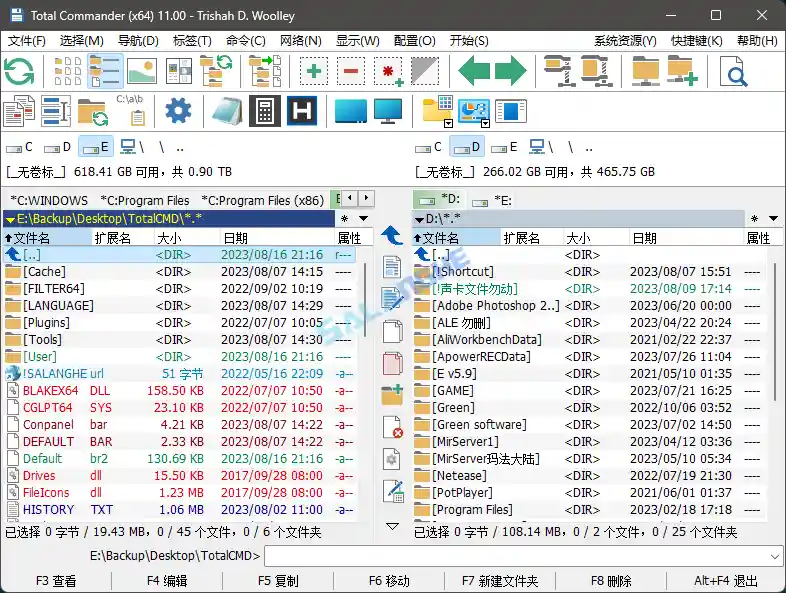Click the unselect group minus icon

tap(351, 71)
